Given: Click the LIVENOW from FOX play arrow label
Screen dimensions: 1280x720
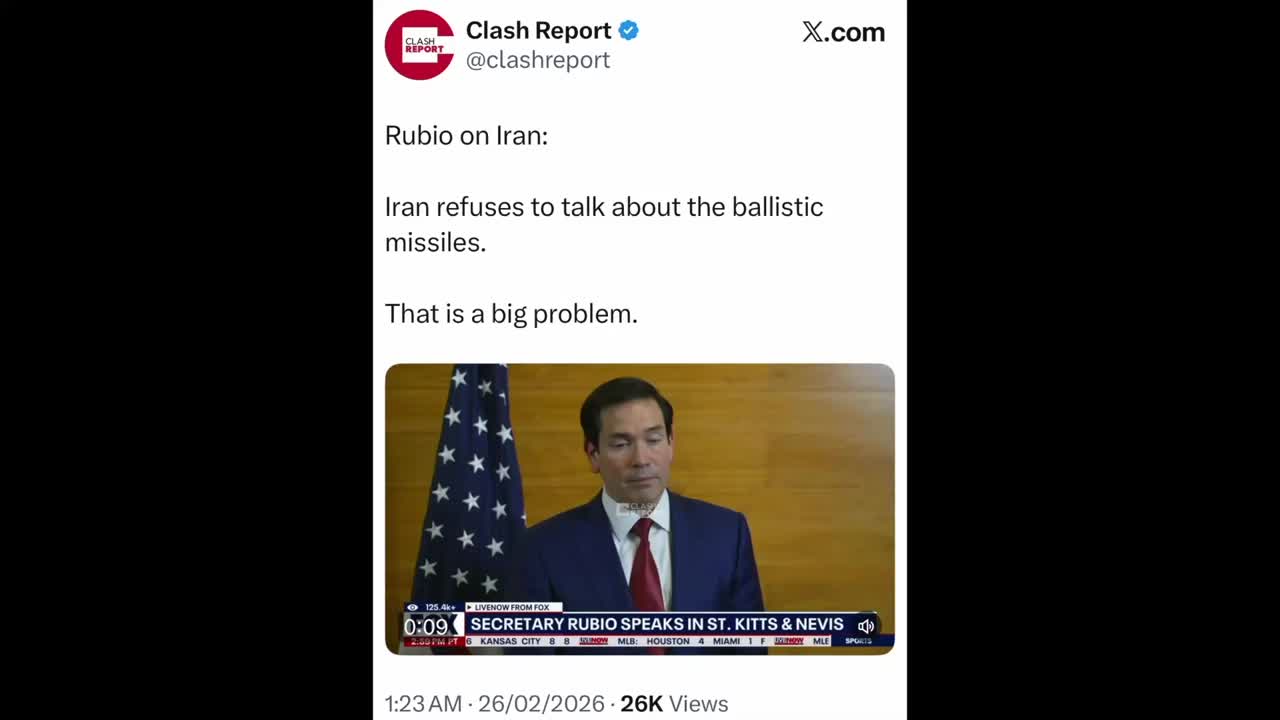Looking at the screenshot, I should (514, 607).
